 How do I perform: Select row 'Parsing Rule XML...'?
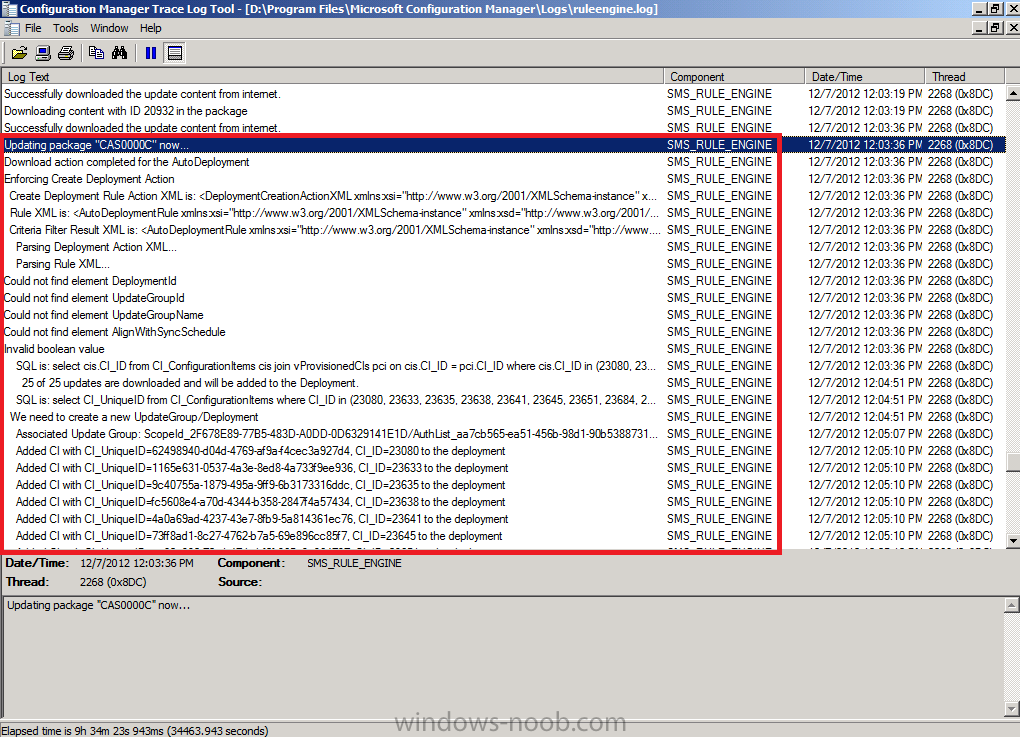pyautogui.click(x=503, y=264)
